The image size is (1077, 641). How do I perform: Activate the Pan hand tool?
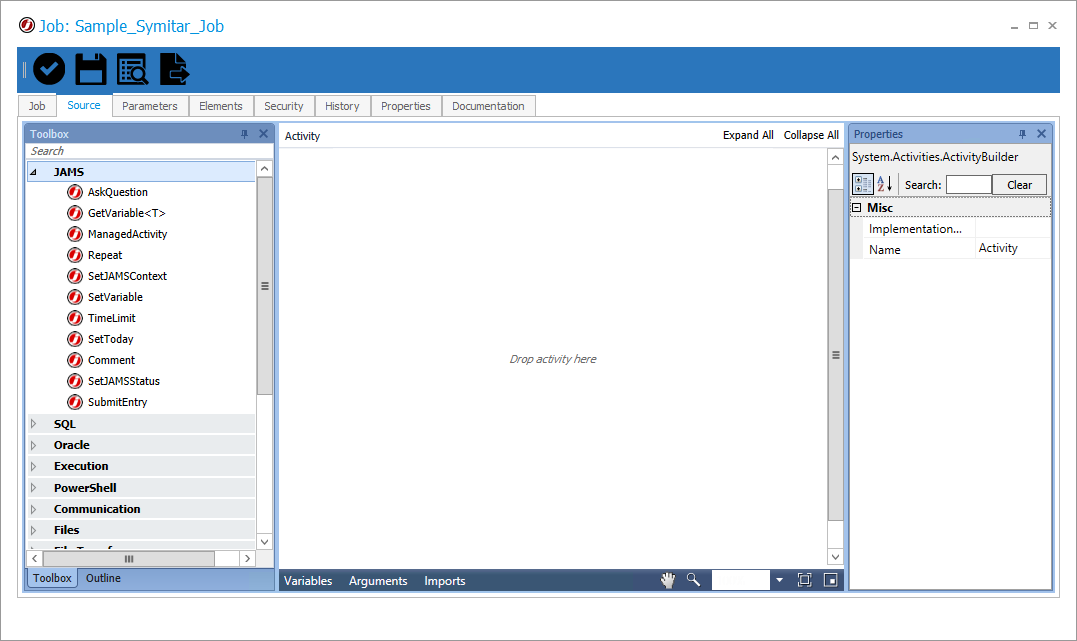[x=667, y=580]
